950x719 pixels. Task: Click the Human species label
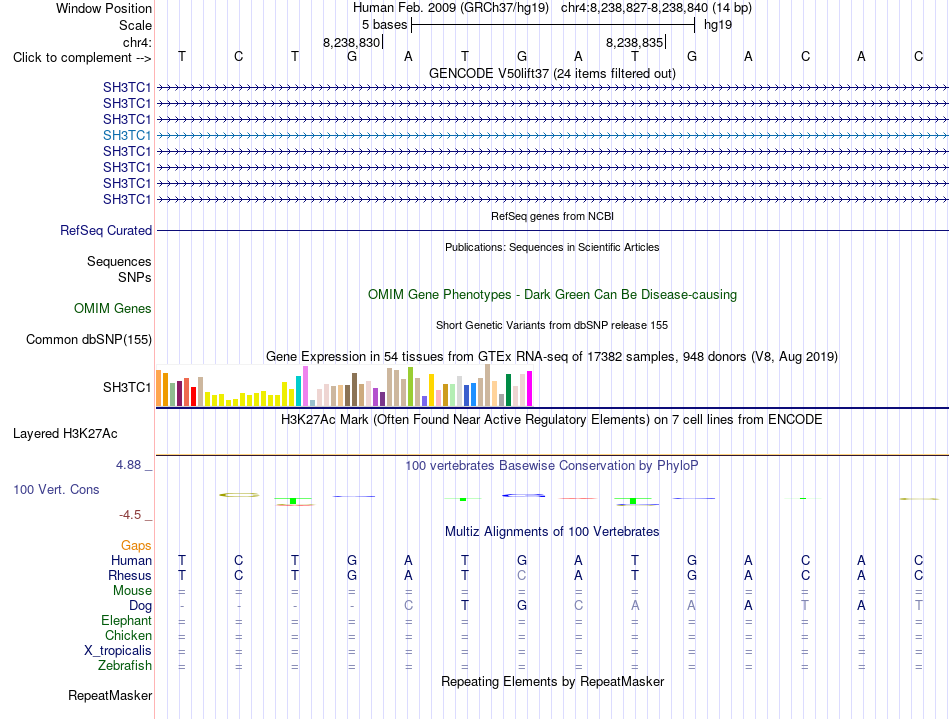pyautogui.click(x=131, y=560)
